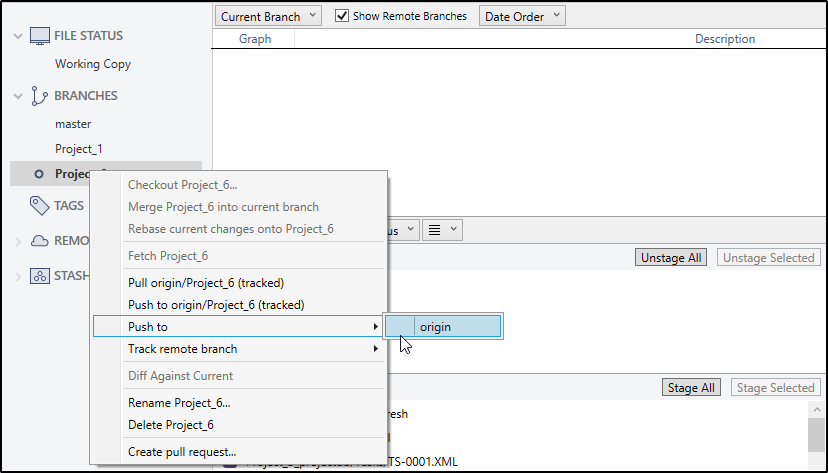Open the Current Branch dropdown
The image size is (828, 473).
[x=268, y=16]
